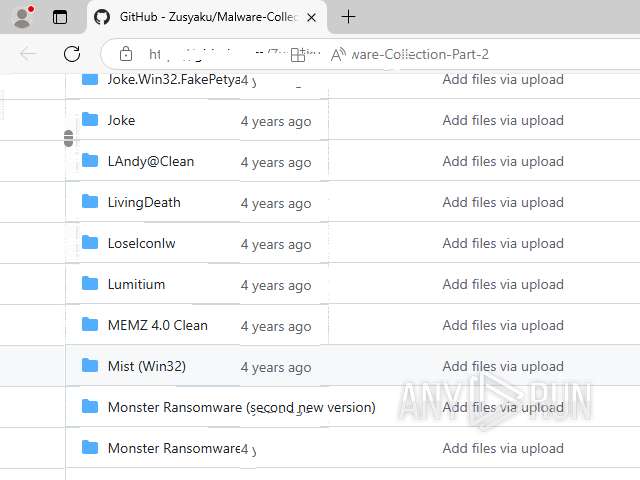This screenshot has width=640, height=480.
Task: Open commit message in LoseIconIw row
Action: (x=503, y=243)
